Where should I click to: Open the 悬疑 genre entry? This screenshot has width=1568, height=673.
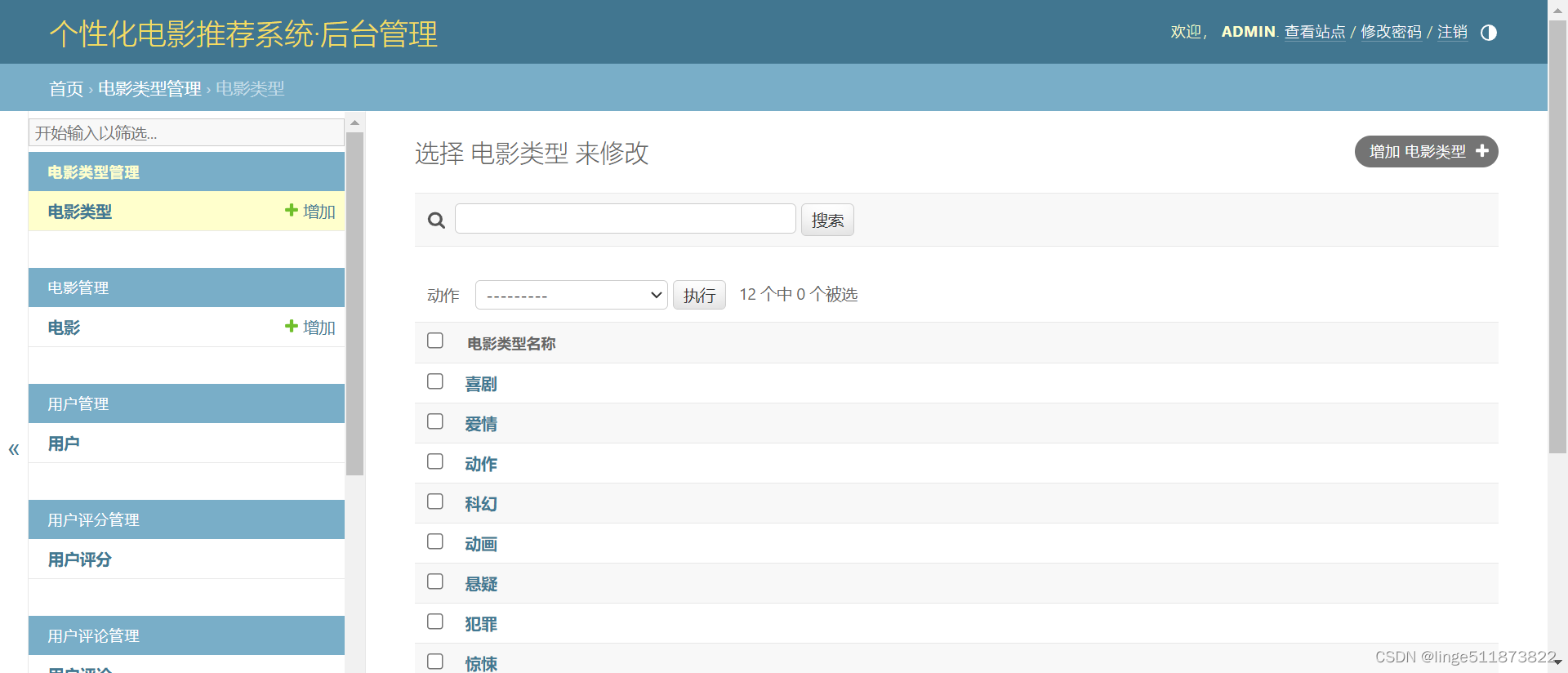481,584
